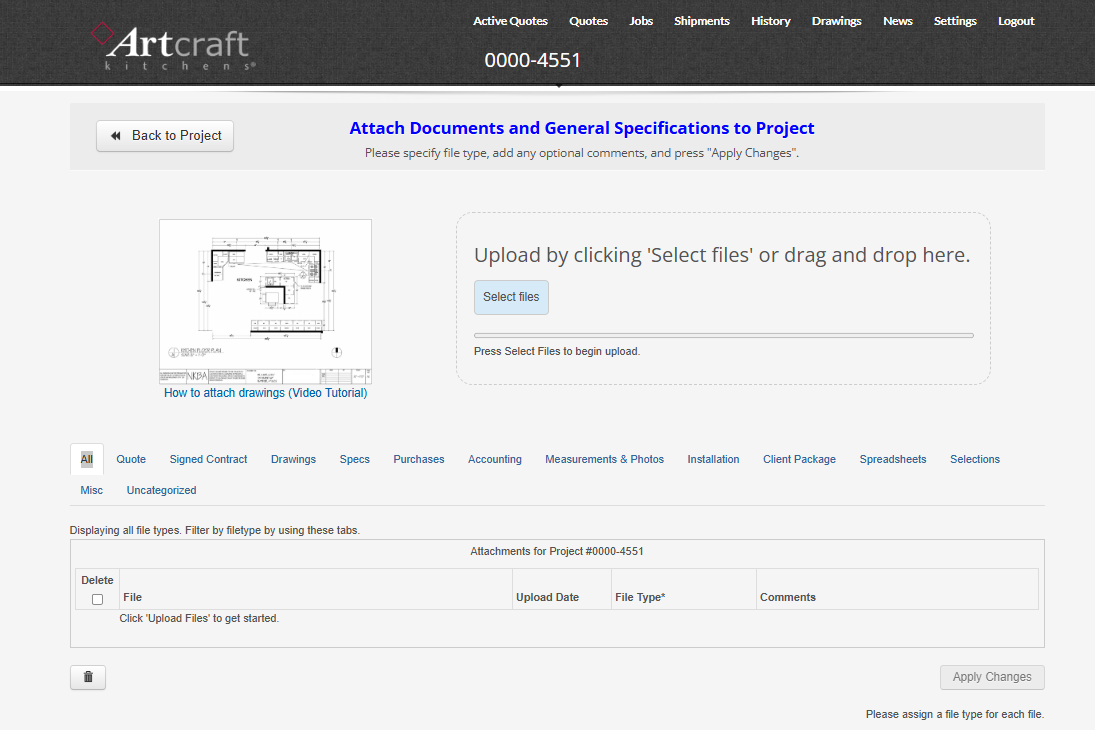Open the How to attach drawings video tutorial link
1095x730 pixels.
(x=265, y=393)
